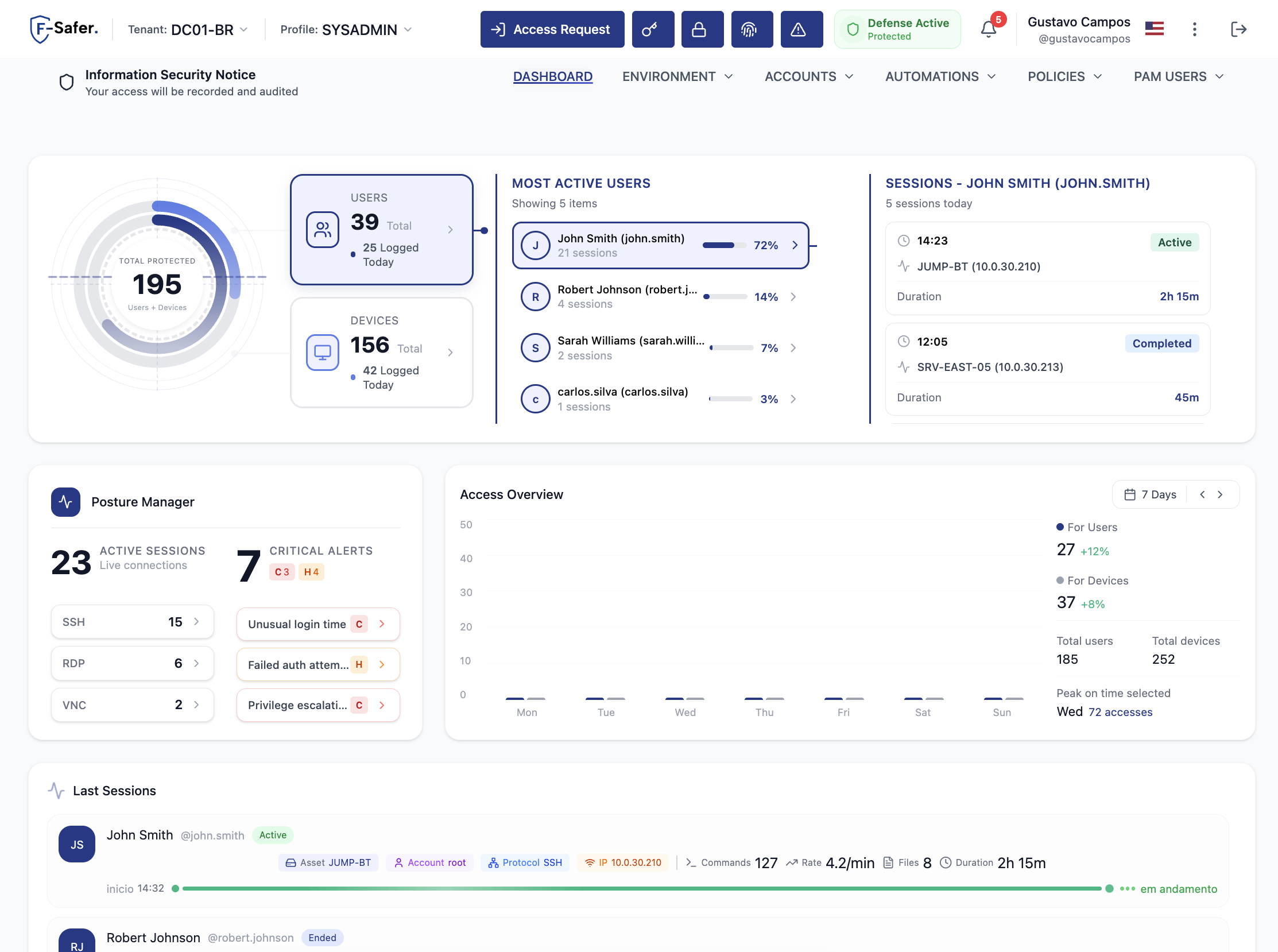The height and width of the screenshot is (952, 1278).
Task: Open the 12:05 Completed session card
Action: [1048, 369]
